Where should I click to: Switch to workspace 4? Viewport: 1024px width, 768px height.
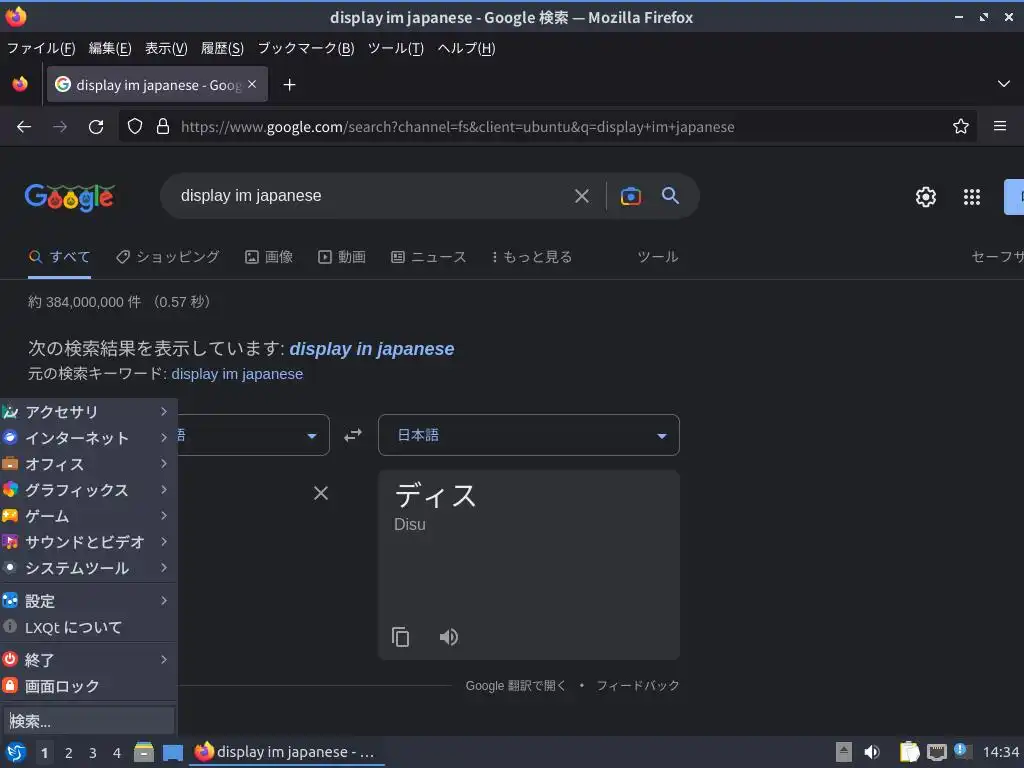coord(116,753)
